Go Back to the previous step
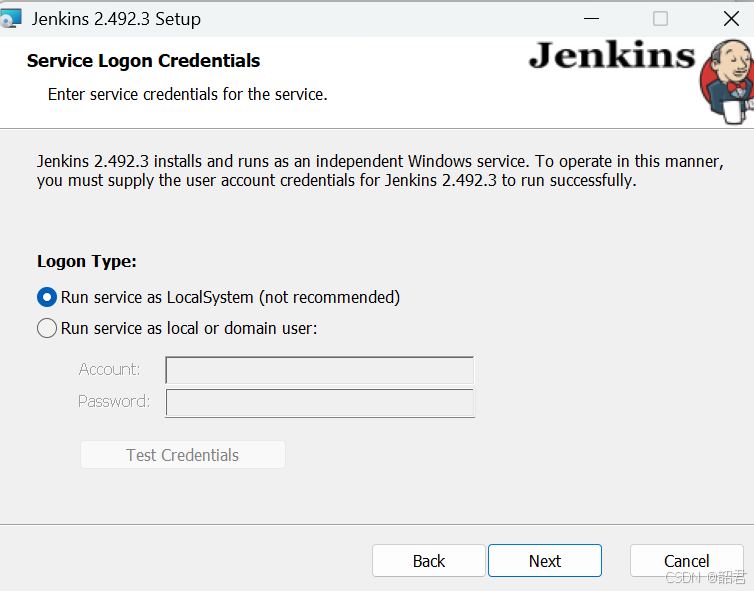The width and height of the screenshot is (754, 591). click(428, 561)
